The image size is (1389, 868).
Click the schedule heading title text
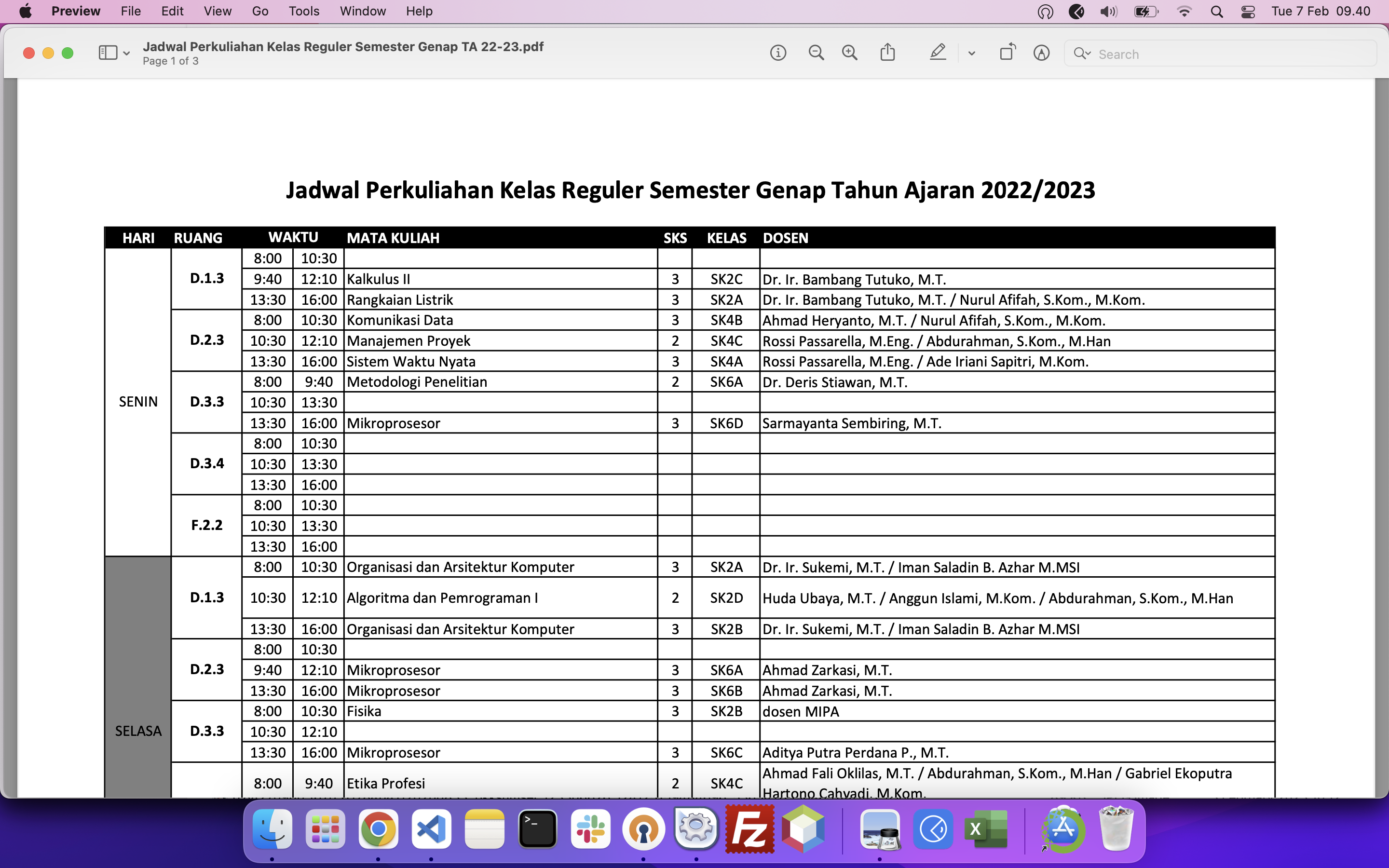[x=691, y=190]
